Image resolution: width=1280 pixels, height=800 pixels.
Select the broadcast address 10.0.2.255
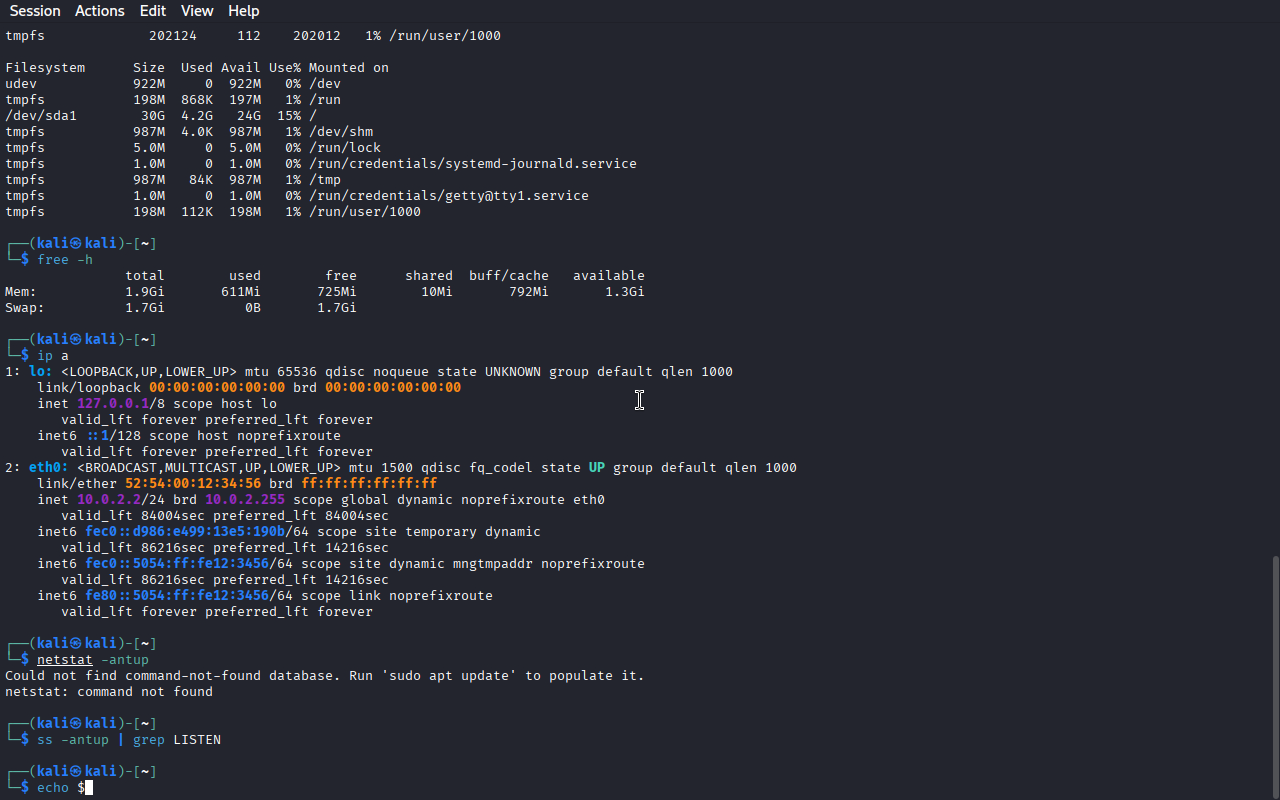[x=245, y=500]
